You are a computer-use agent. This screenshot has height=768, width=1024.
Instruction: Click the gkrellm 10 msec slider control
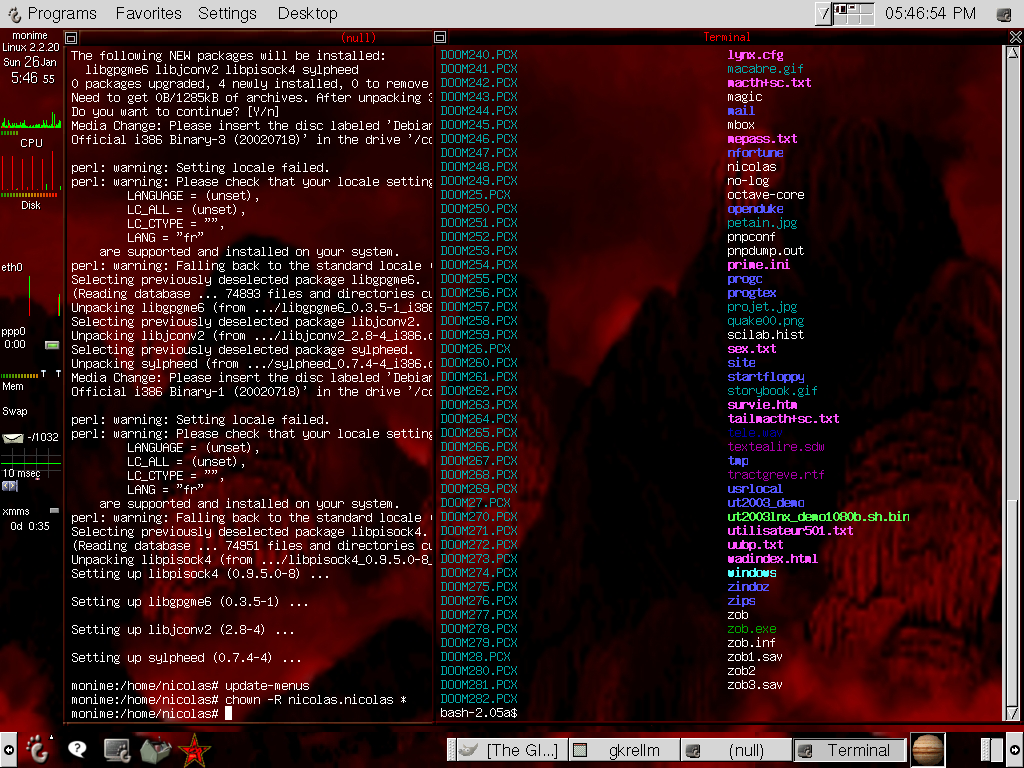coord(11,486)
